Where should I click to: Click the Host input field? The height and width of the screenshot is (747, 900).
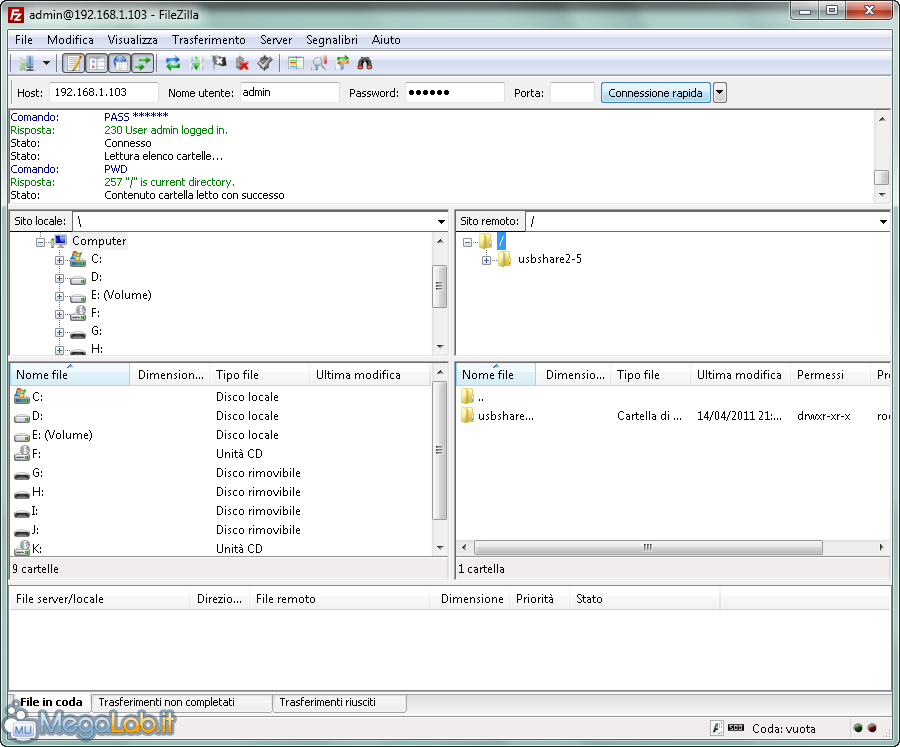tap(104, 92)
